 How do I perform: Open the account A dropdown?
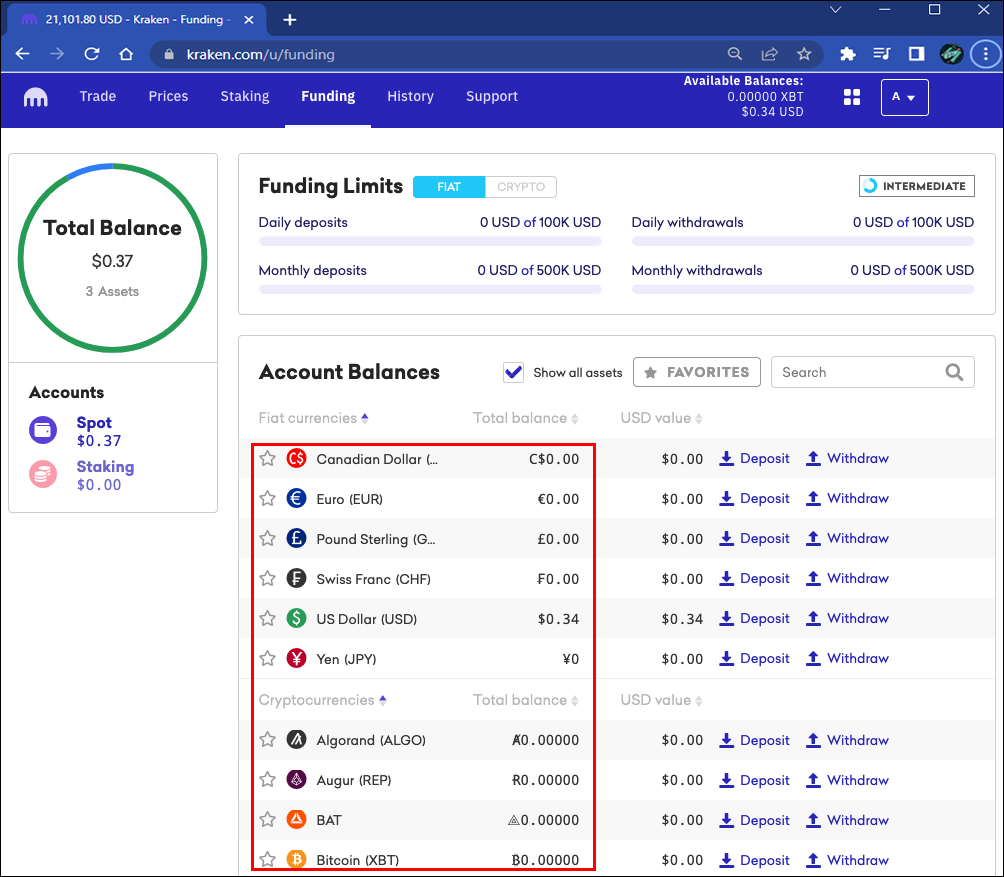coord(904,97)
